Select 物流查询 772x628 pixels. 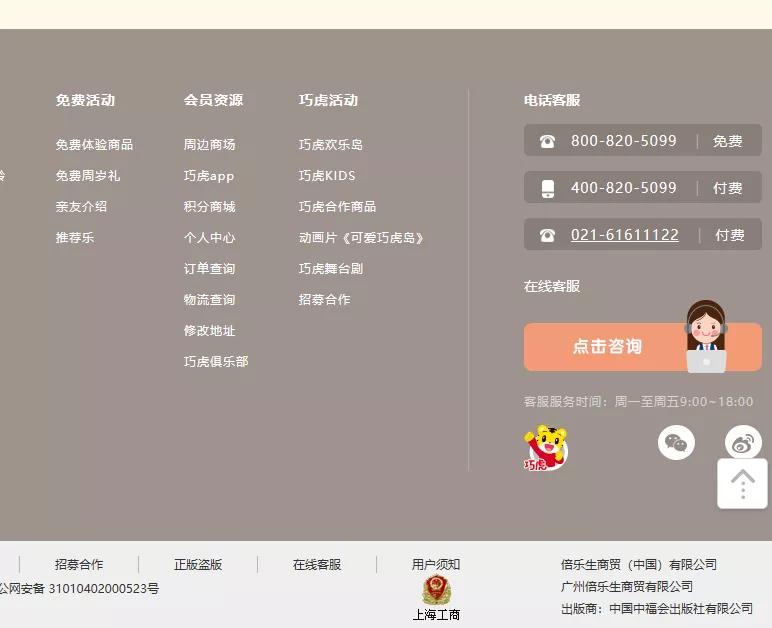[209, 300]
